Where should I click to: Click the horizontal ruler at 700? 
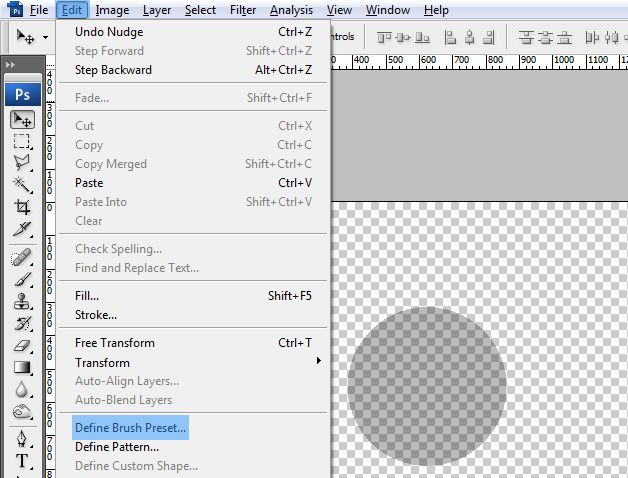click(x=461, y=61)
